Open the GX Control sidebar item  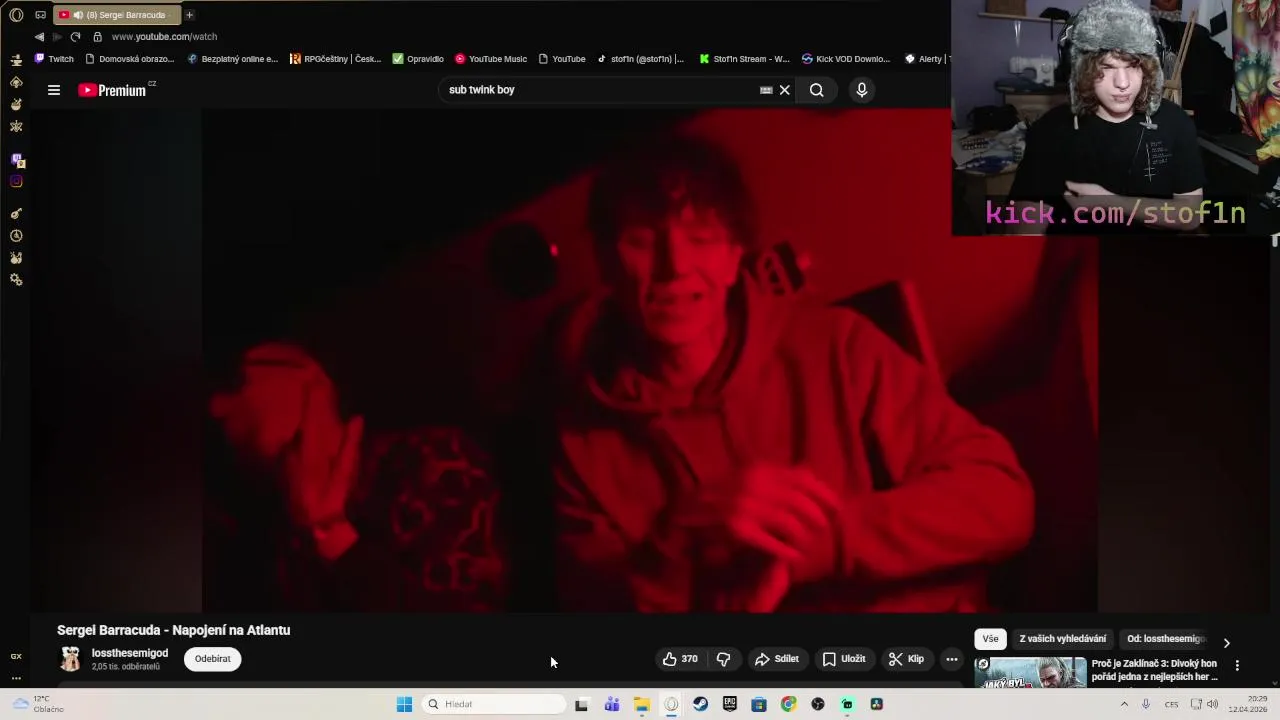pos(16,656)
